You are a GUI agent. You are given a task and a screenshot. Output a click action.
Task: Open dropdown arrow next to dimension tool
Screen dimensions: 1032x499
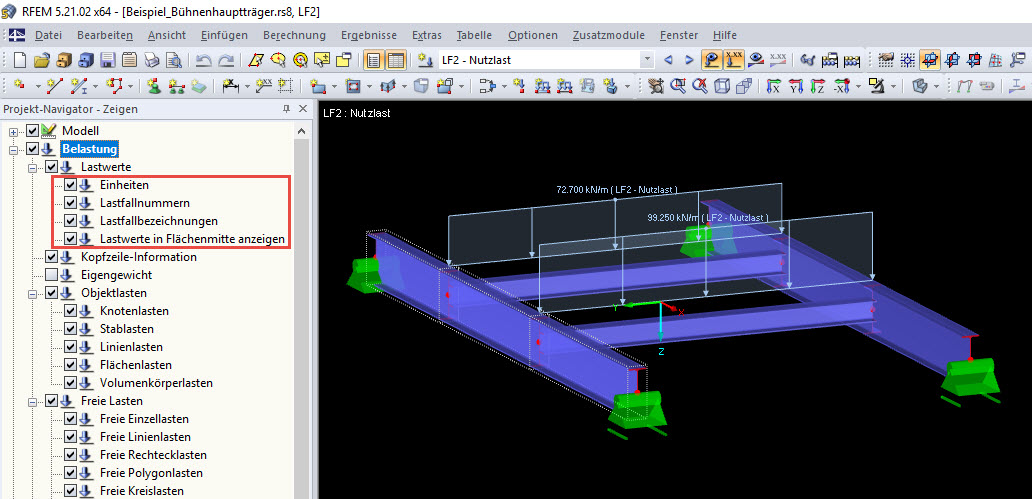[x=247, y=86]
